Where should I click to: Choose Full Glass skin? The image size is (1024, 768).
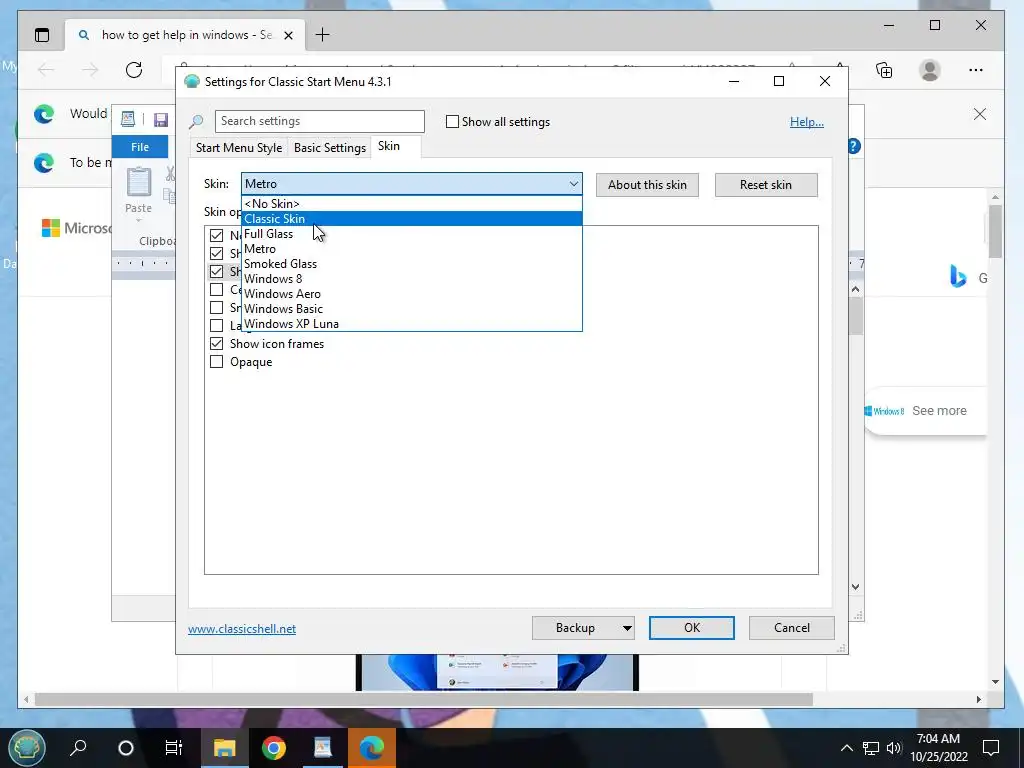[411, 234]
